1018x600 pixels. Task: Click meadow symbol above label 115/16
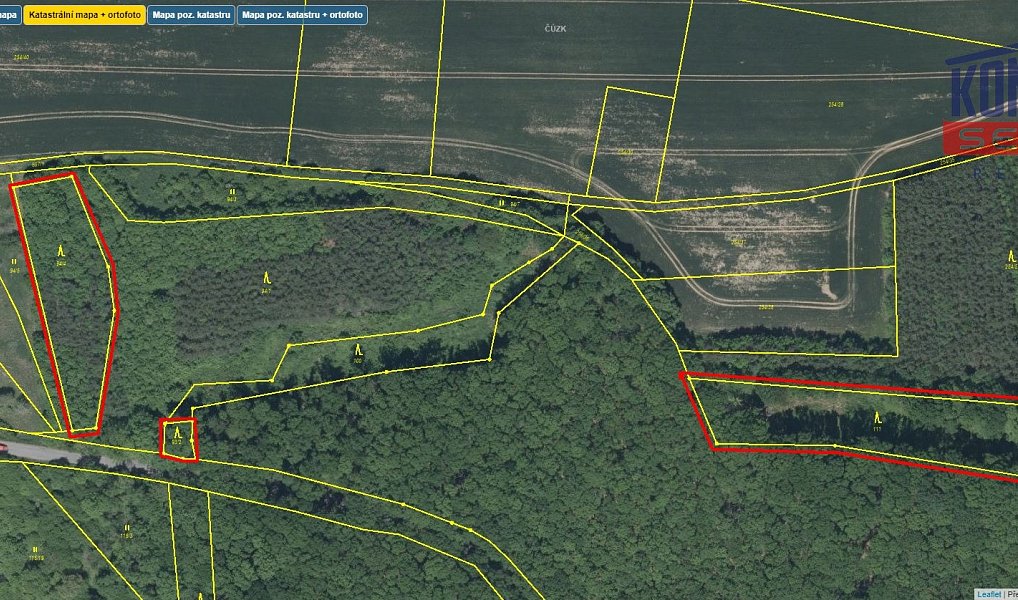click(35, 550)
